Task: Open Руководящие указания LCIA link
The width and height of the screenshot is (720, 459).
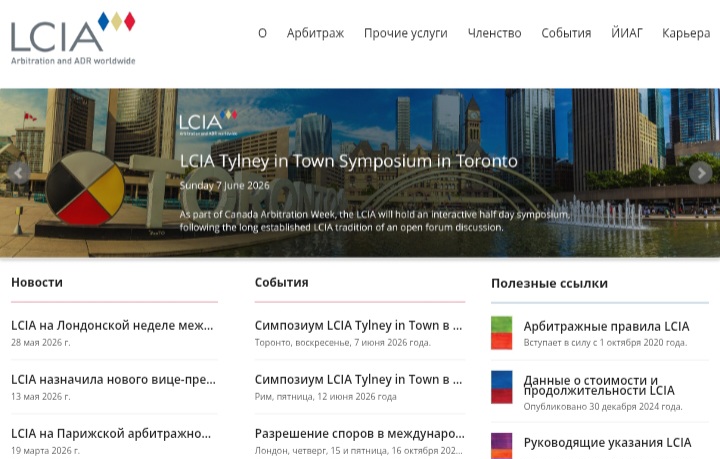Action: (x=608, y=442)
